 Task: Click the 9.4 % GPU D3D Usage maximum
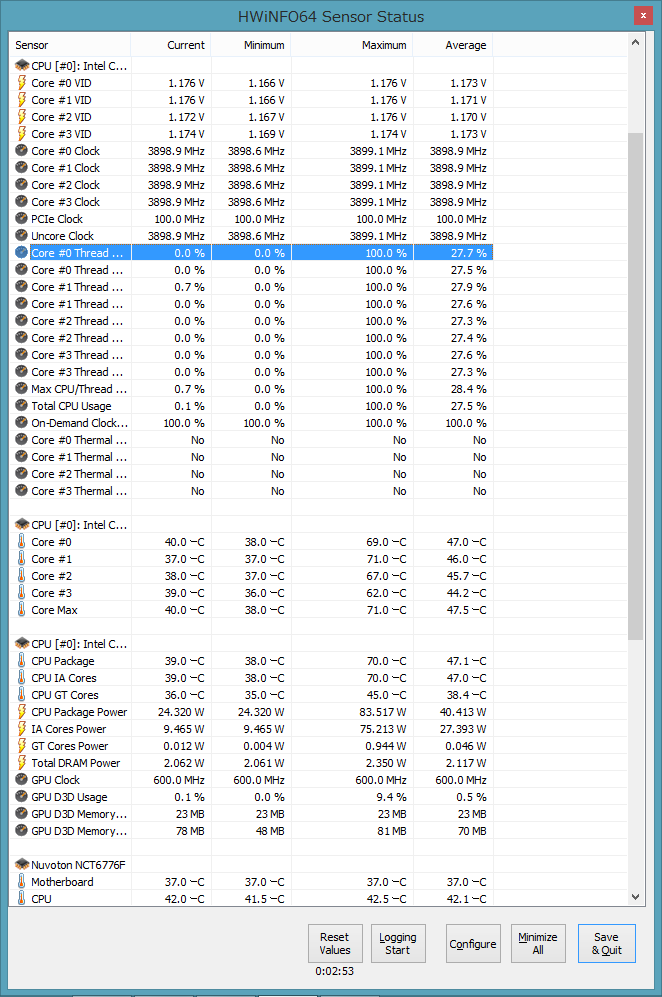click(392, 797)
